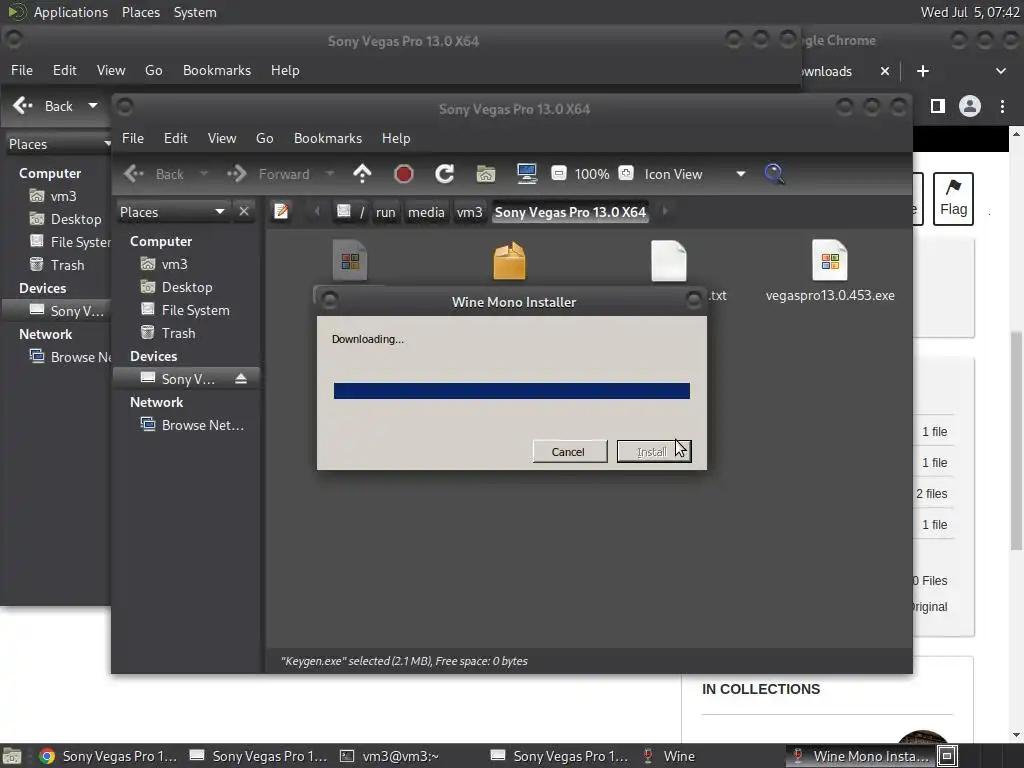The height and width of the screenshot is (768, 1024).
Task: Open Icon View mode dropdown
Action: coord(695,174)
